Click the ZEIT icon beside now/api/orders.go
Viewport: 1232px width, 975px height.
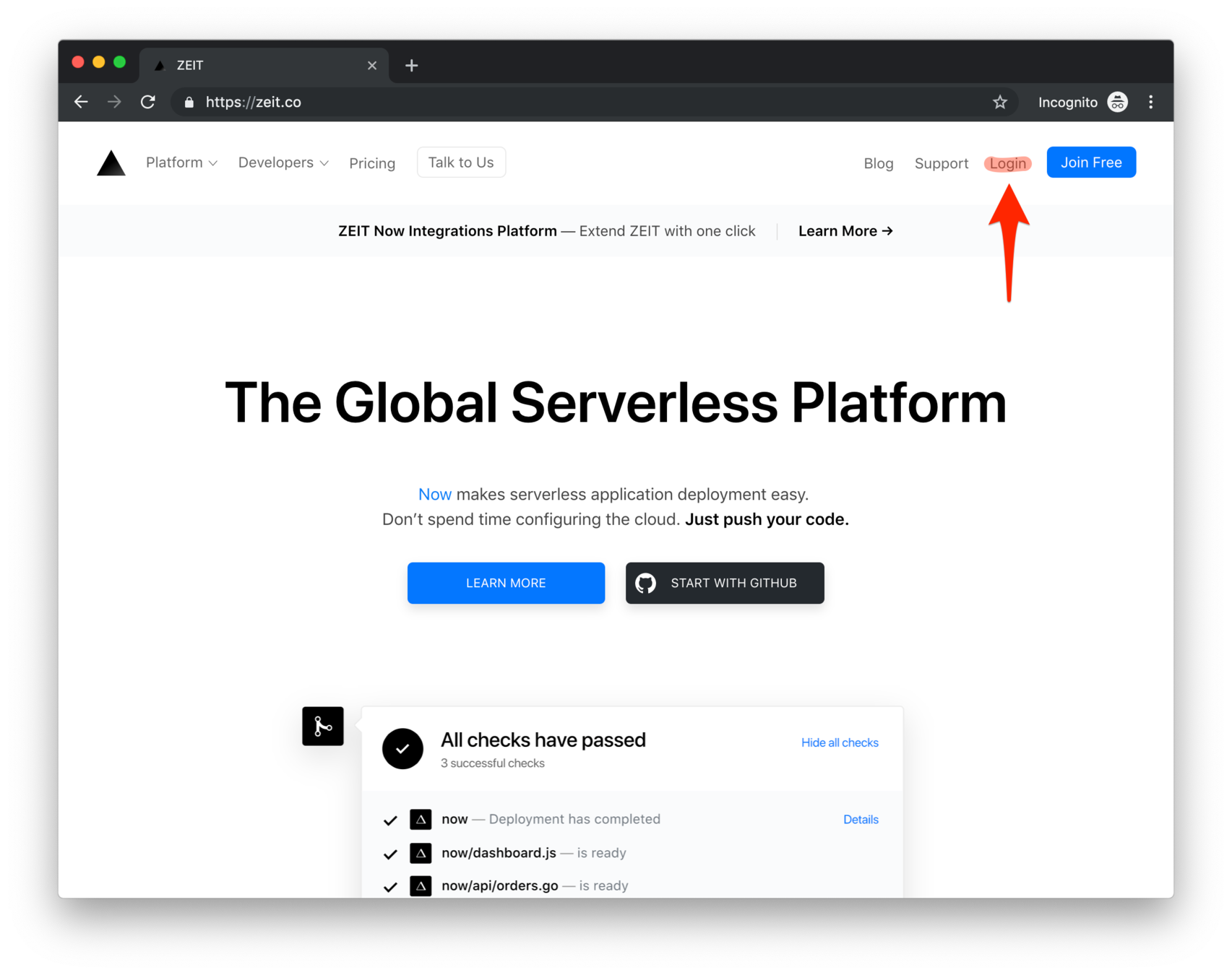click(421, 885)
